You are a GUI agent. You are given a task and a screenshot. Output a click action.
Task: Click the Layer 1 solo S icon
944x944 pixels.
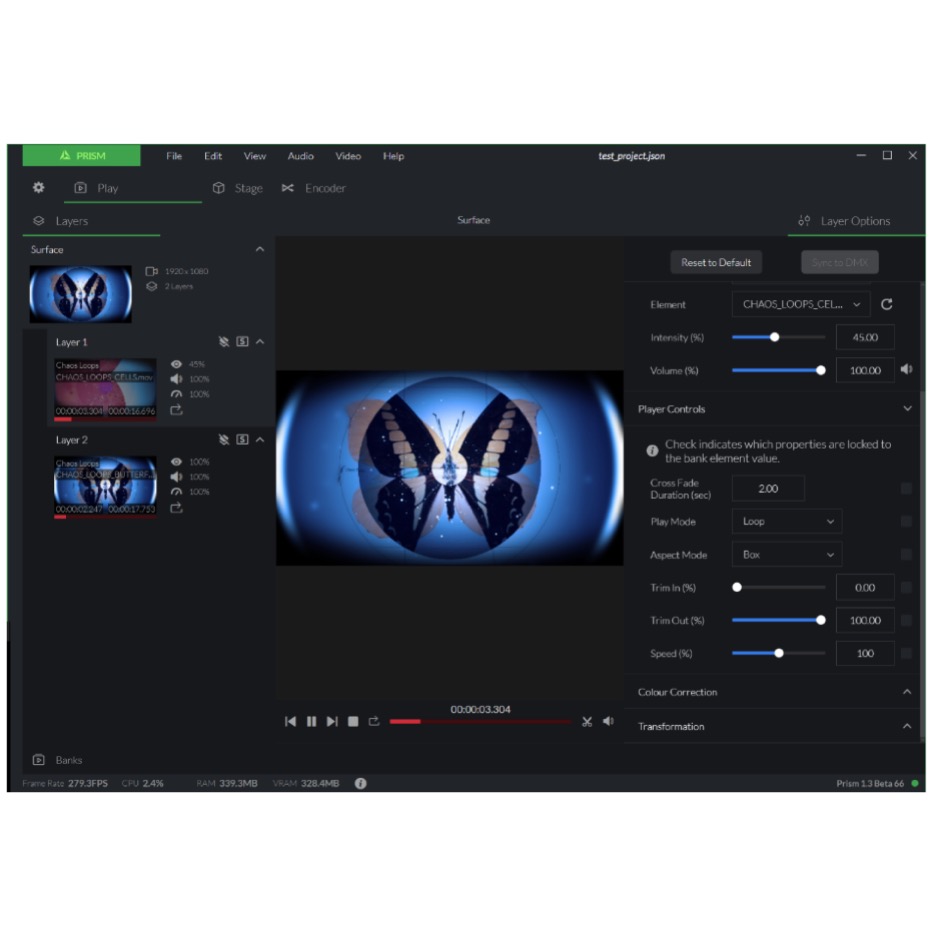242,342
